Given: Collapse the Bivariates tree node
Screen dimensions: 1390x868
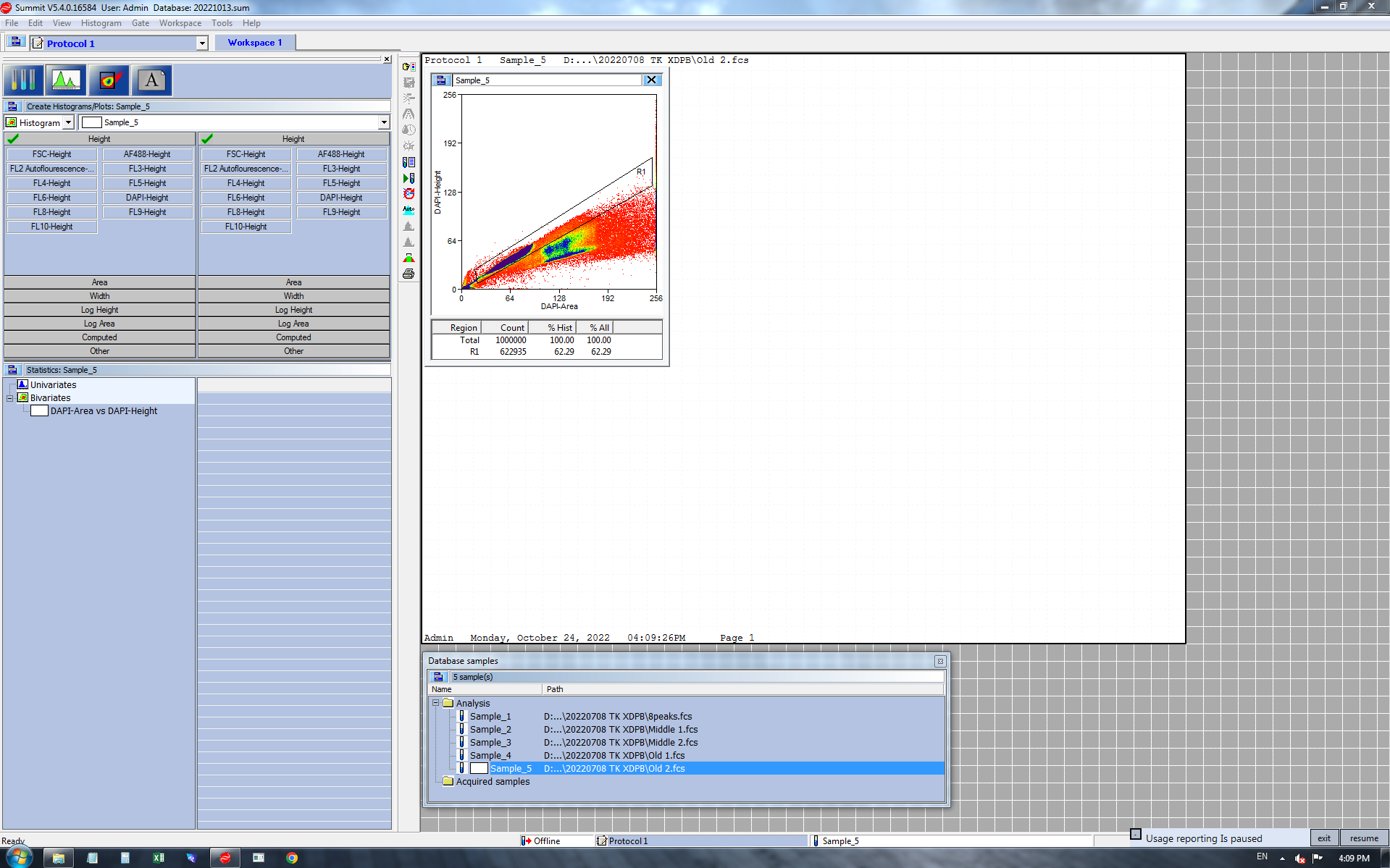Looking at the screenshot, I should coord(10,398).
